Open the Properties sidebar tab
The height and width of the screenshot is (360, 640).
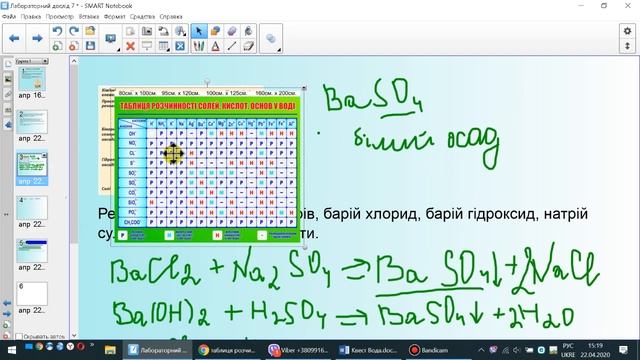point(8,110)
